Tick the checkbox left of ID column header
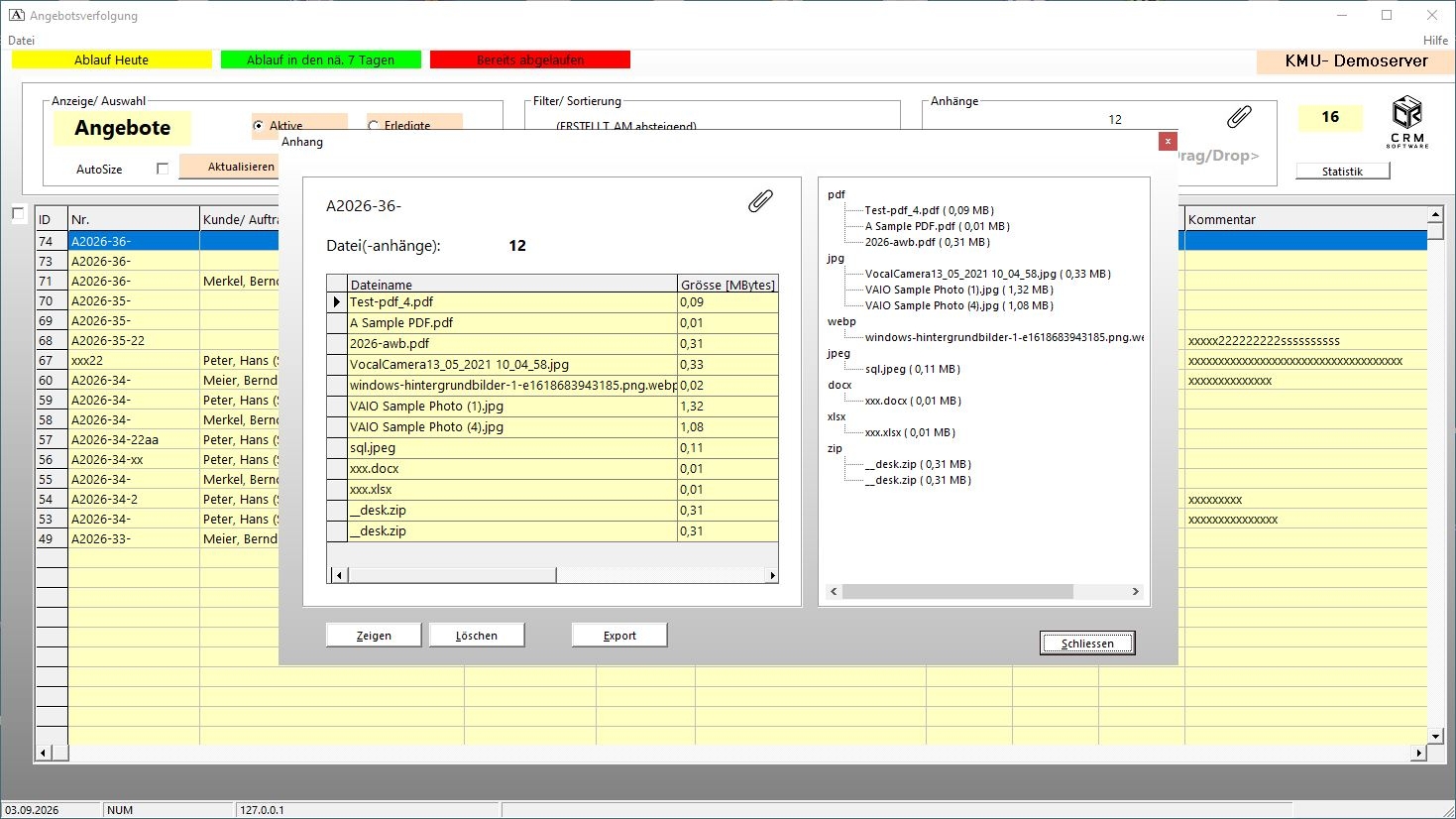Image resolution: width=1456 pixels, height=819 pixels. tap(18, 213)
